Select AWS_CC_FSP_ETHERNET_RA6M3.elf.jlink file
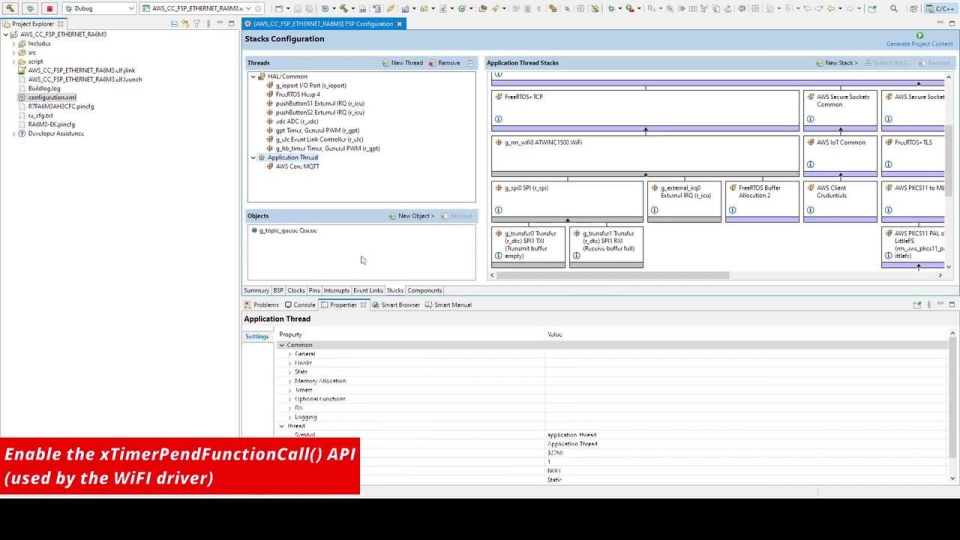 click(x=81, y=70)
